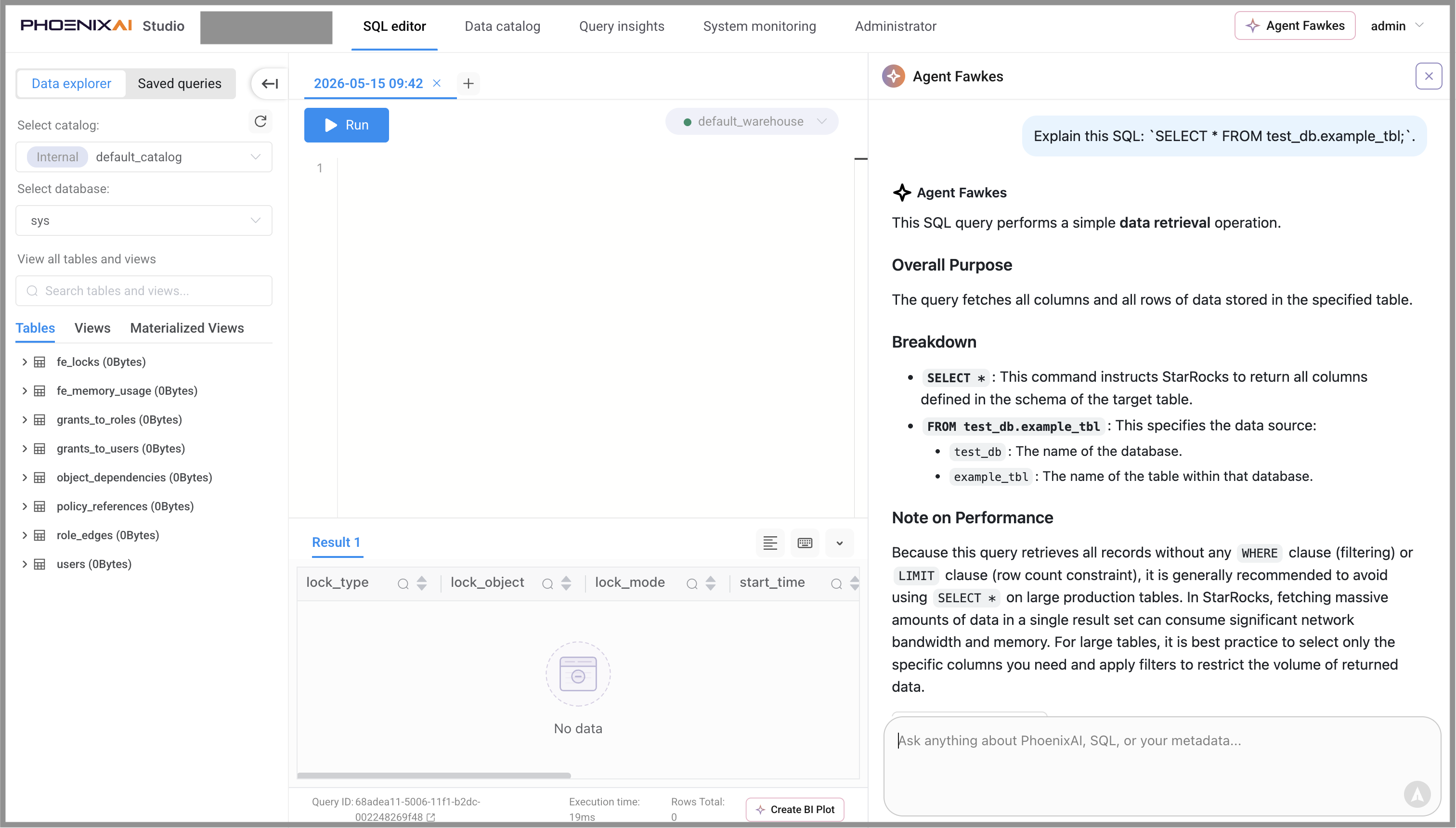Click the users table icon
This screenshot has height=828, width=1456.
click(39, 565)
